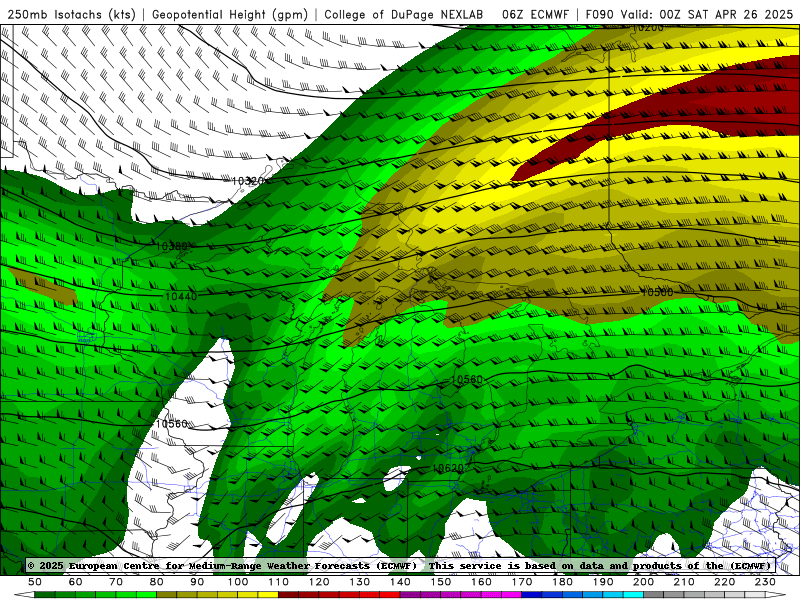Click the 10620 height contour label
This screenshot has width=800, height=600.
(447, 468)
